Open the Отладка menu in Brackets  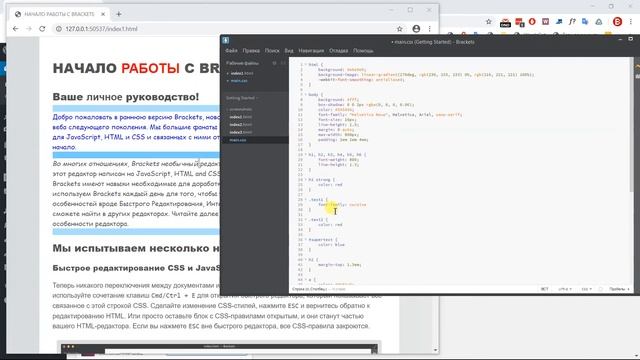pos(338,51)
